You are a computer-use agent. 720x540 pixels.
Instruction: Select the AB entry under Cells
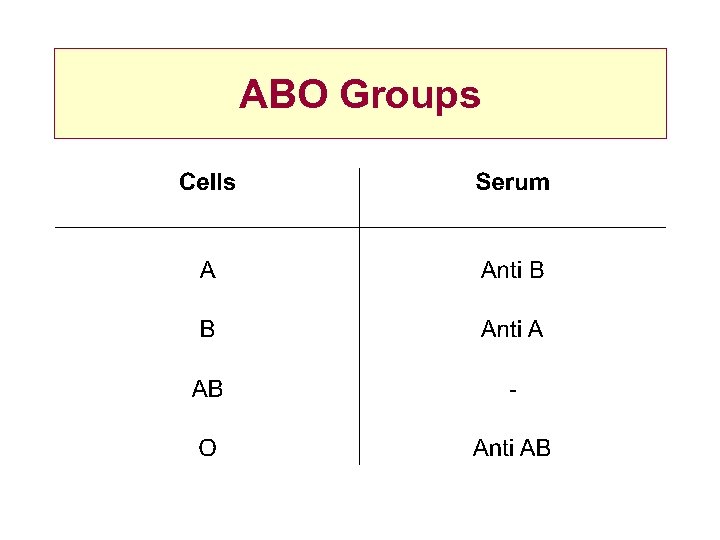pyautogui.click(x=207, y=389)
